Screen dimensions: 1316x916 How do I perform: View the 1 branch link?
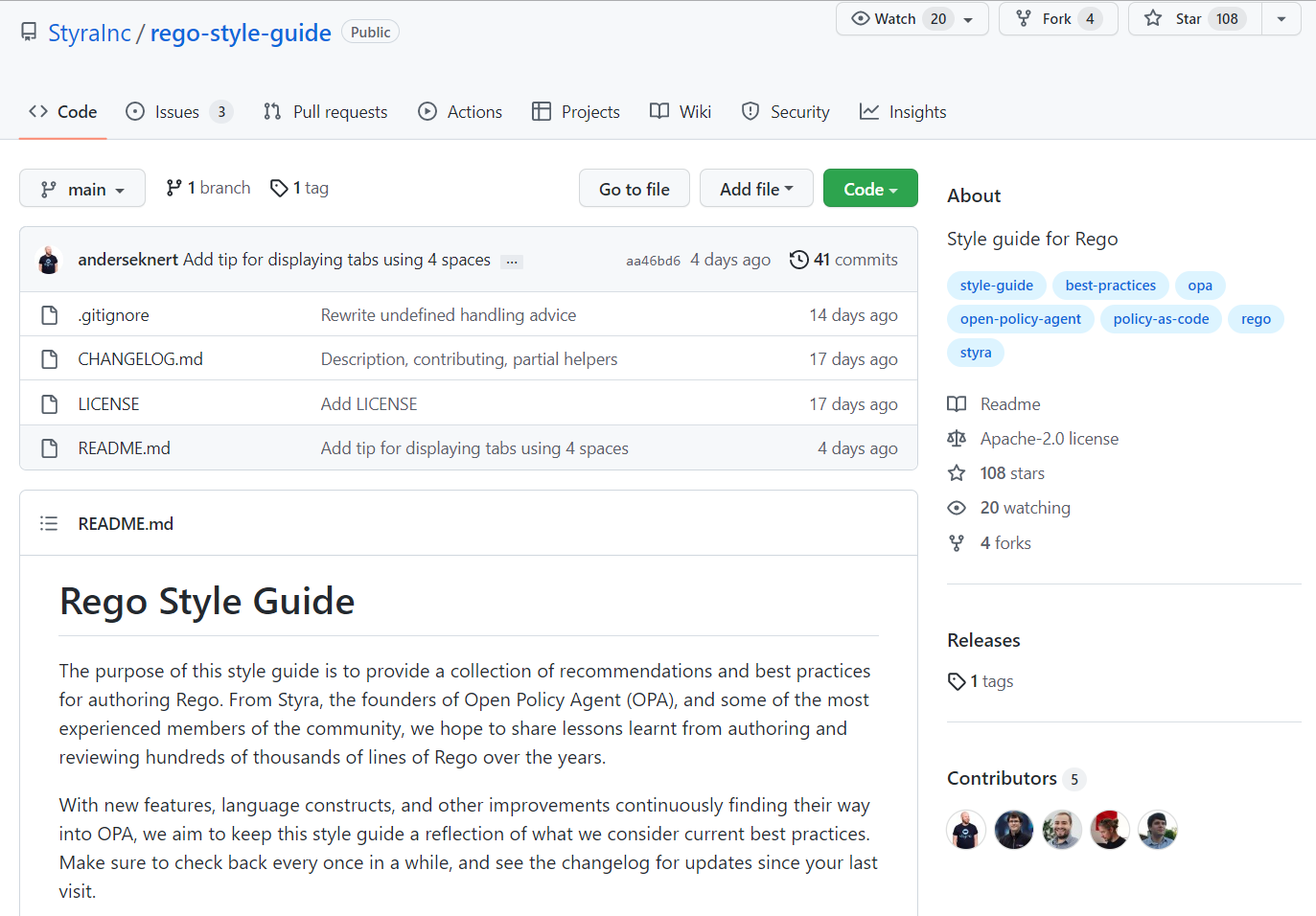(208, 188)
